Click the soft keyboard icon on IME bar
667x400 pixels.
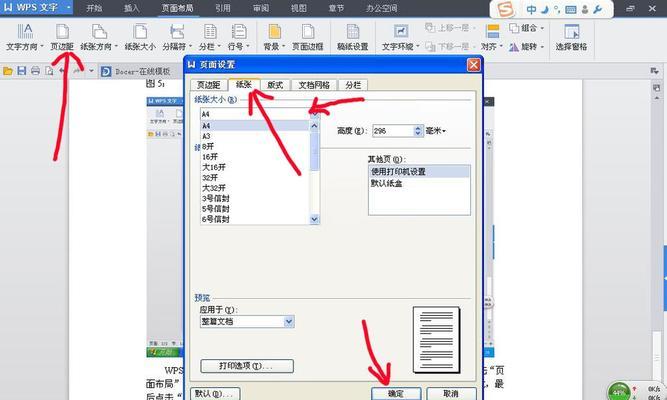(x=571, y=9)
